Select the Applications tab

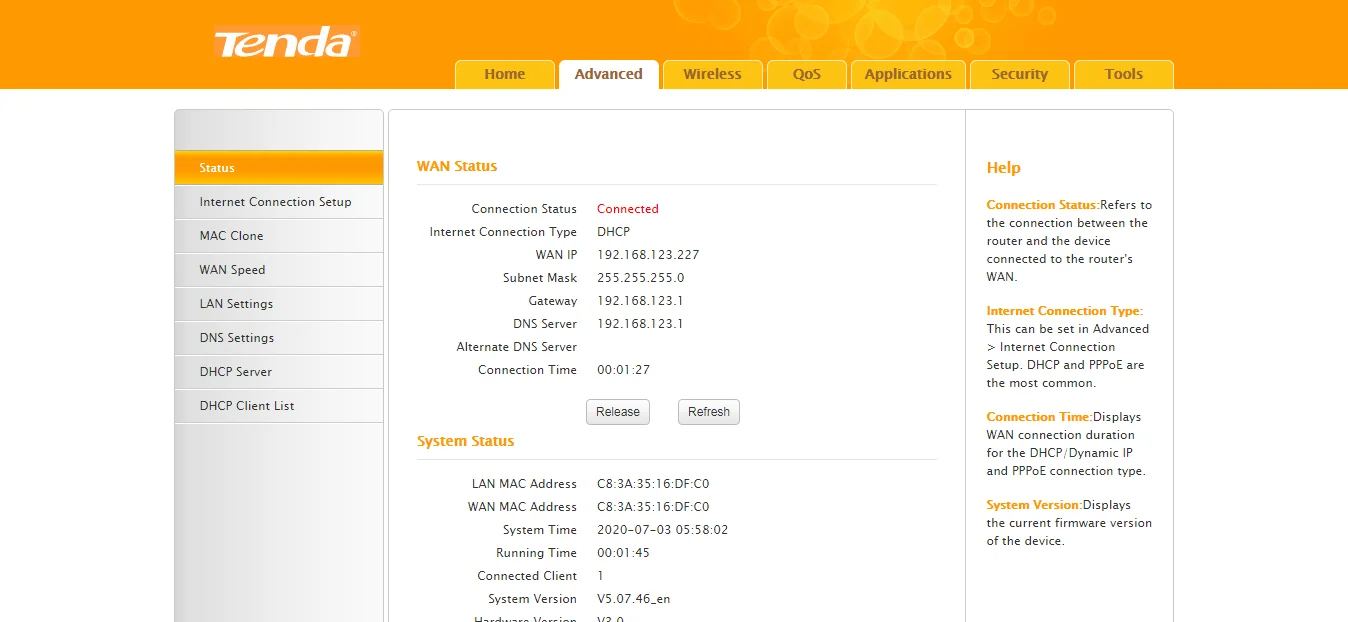point(908,74)
